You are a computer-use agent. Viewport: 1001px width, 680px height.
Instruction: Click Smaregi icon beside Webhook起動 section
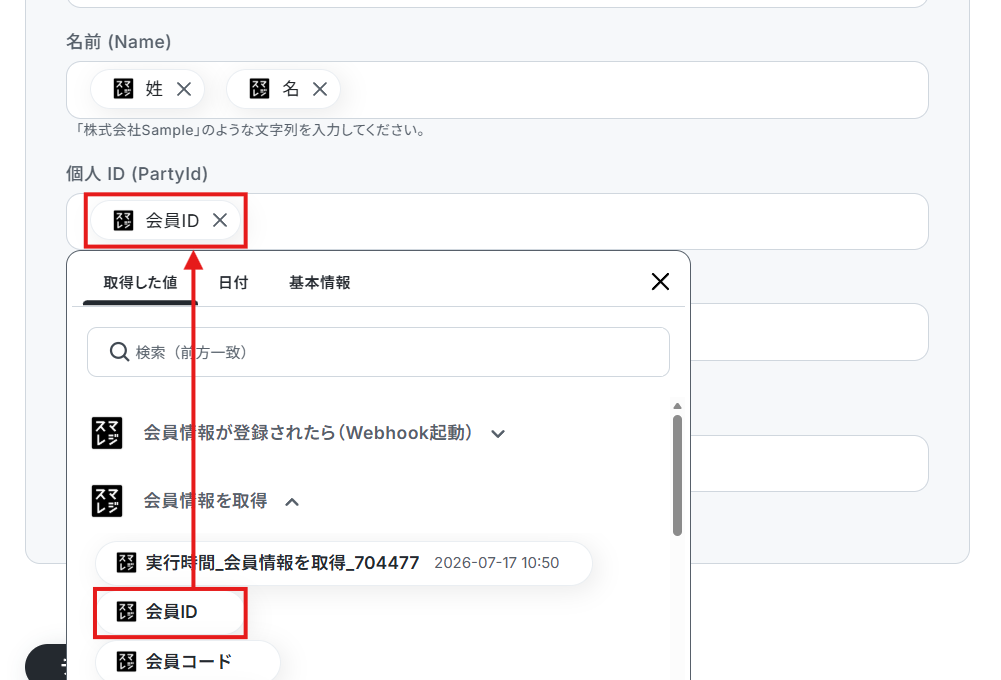[107, 433]
